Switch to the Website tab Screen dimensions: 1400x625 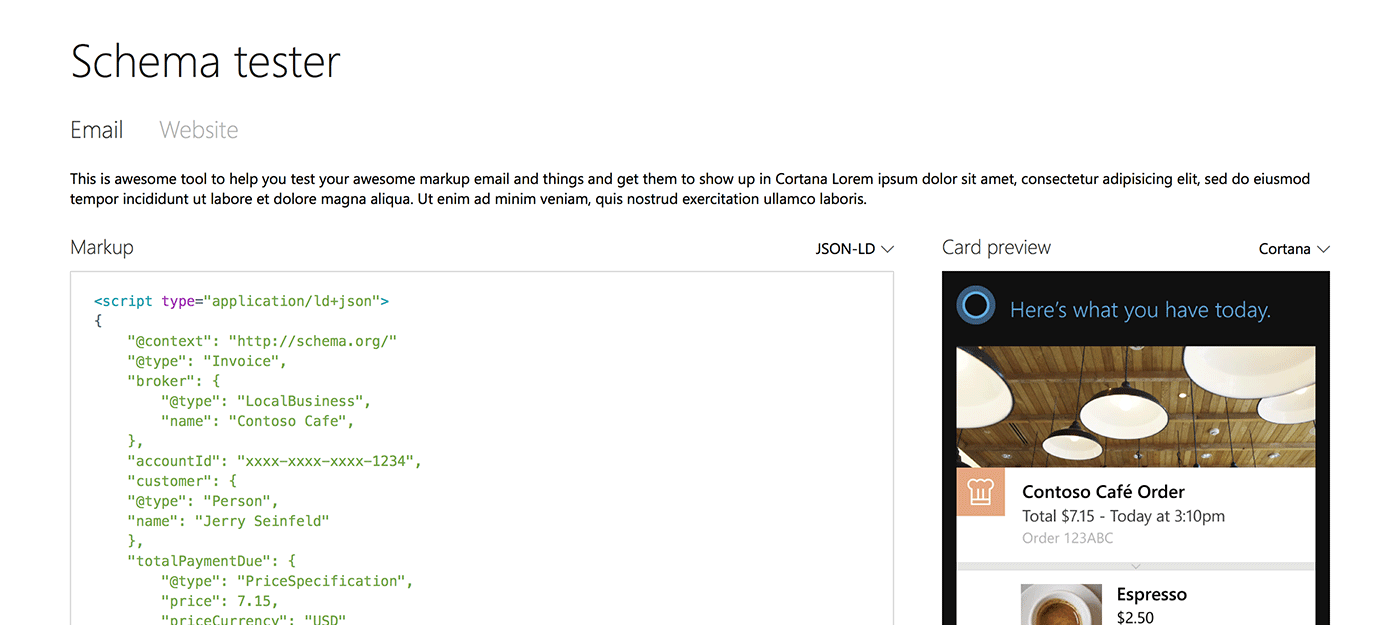pos(198,130)
